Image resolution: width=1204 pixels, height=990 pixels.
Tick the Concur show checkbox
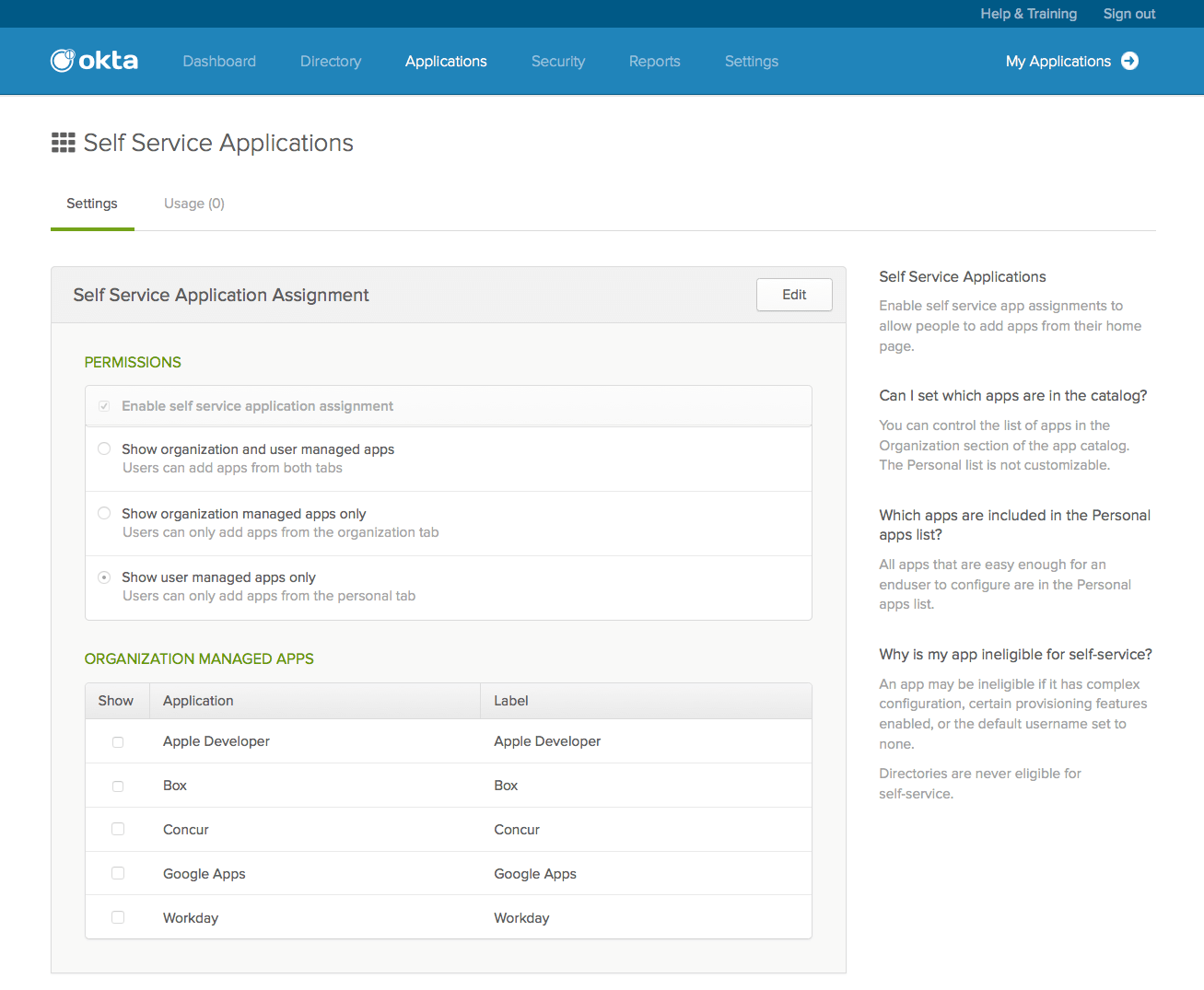118,830
